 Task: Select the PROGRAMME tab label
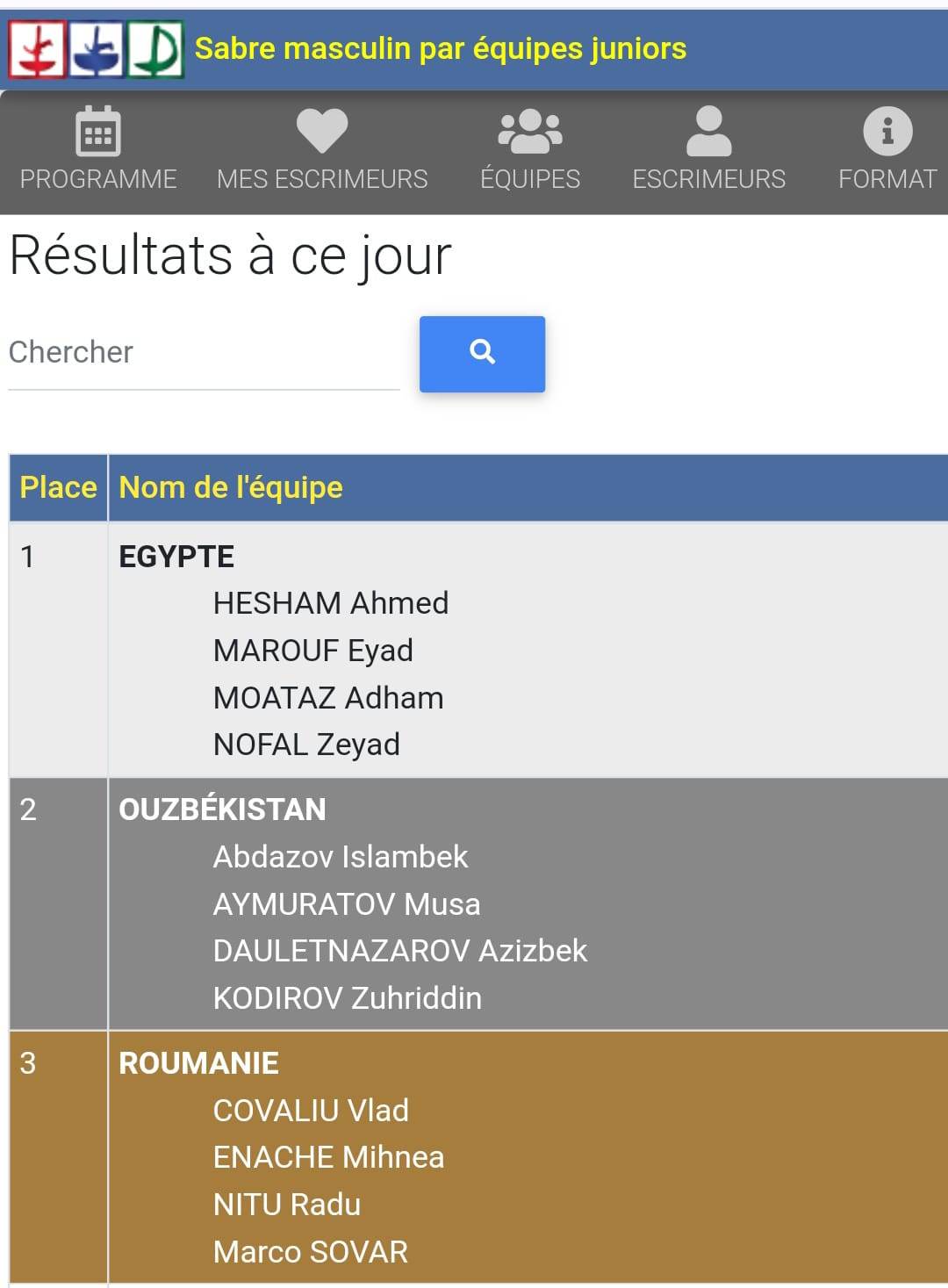click(98, 179)
